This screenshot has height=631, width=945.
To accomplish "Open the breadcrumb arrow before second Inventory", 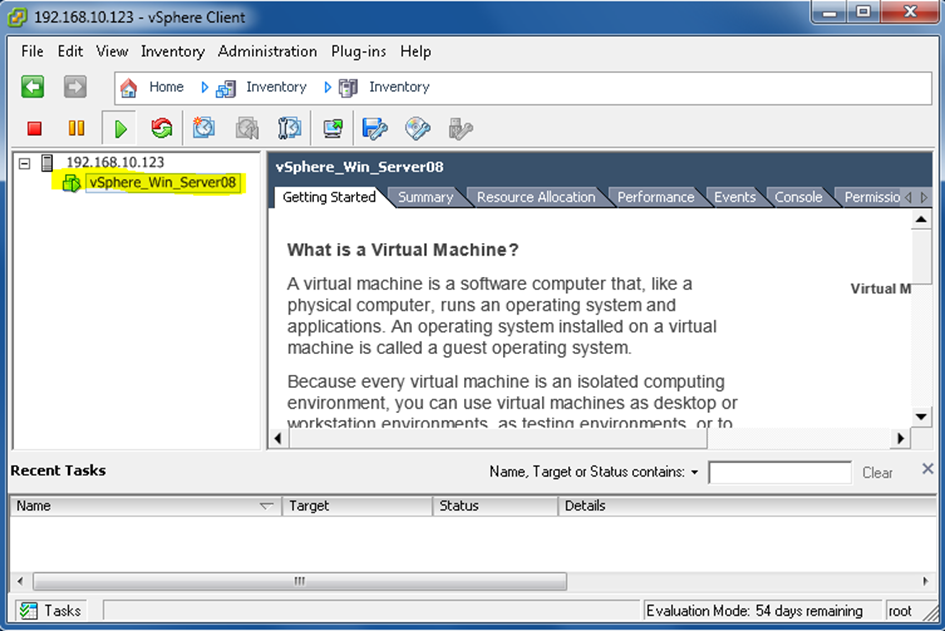I will [327, 88].
